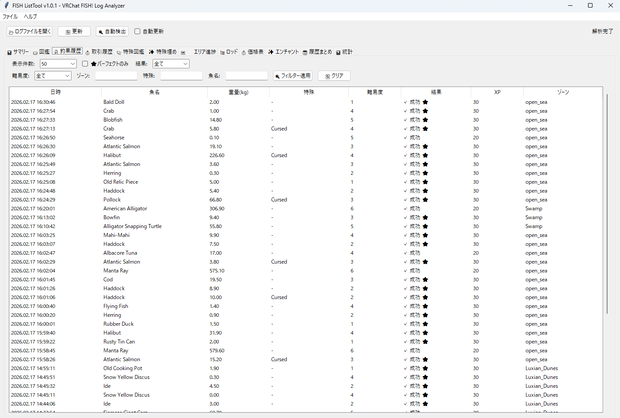Viewport: 620px width, 418px height.
Task: Switch to the サマリー tab
Action: [18, 52]
